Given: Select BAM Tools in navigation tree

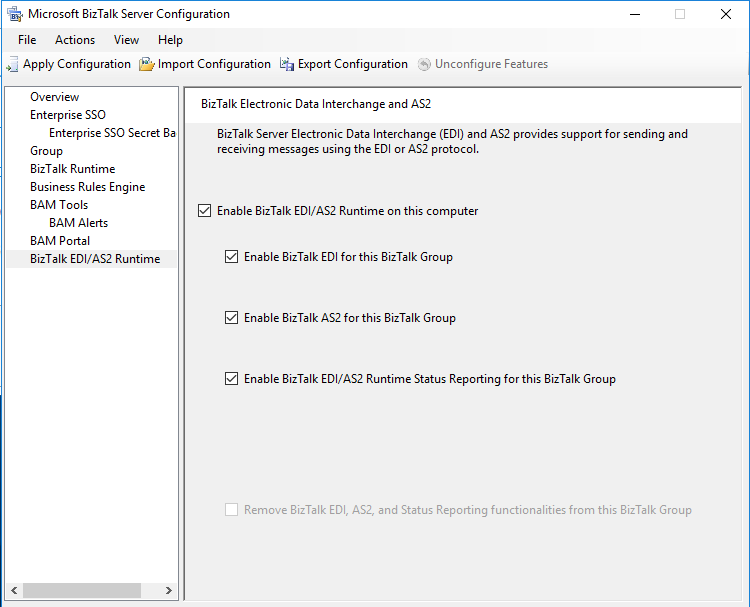Looking at the screenshot, I should 59,205.
